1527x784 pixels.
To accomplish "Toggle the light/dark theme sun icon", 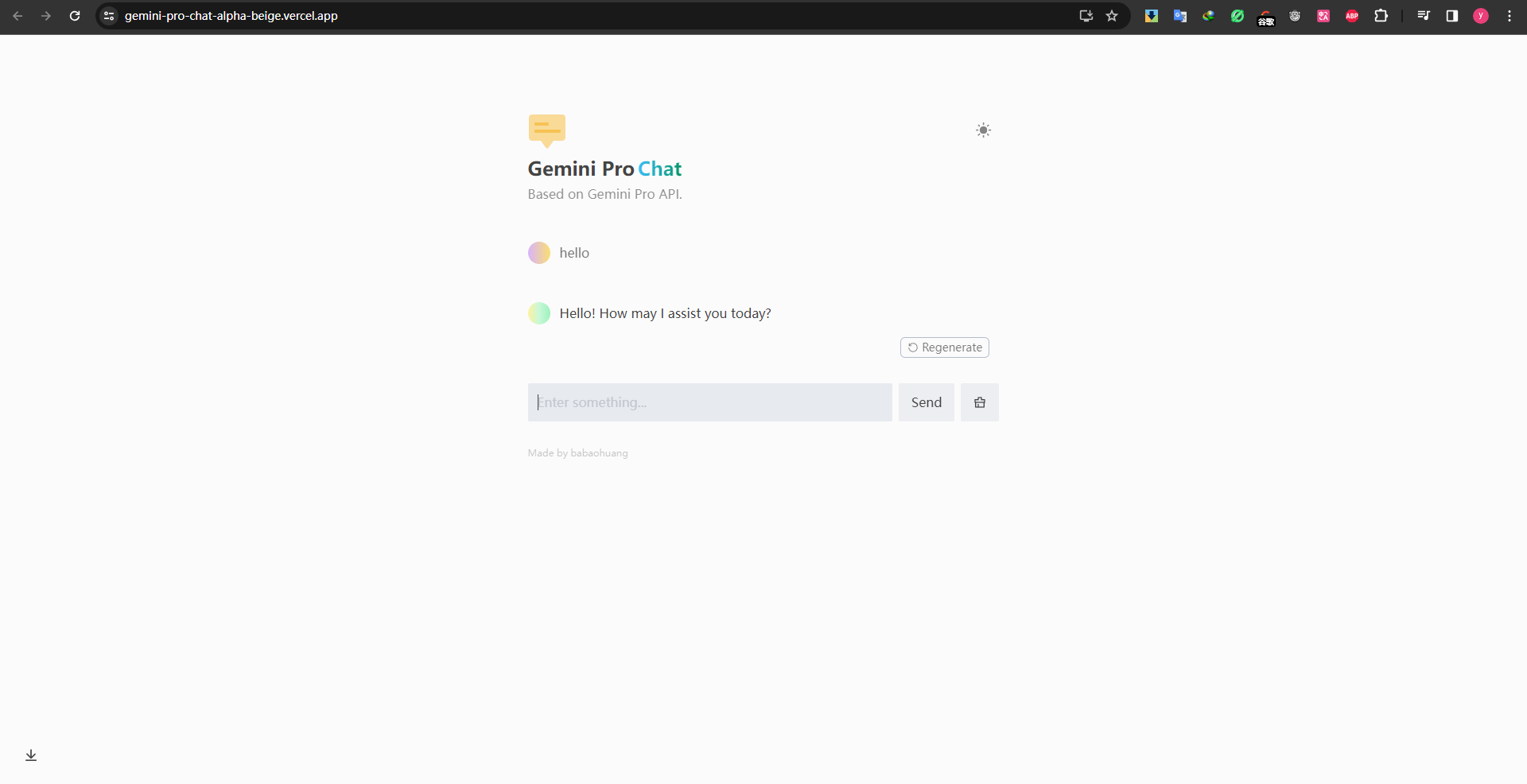I will [983, 130].
